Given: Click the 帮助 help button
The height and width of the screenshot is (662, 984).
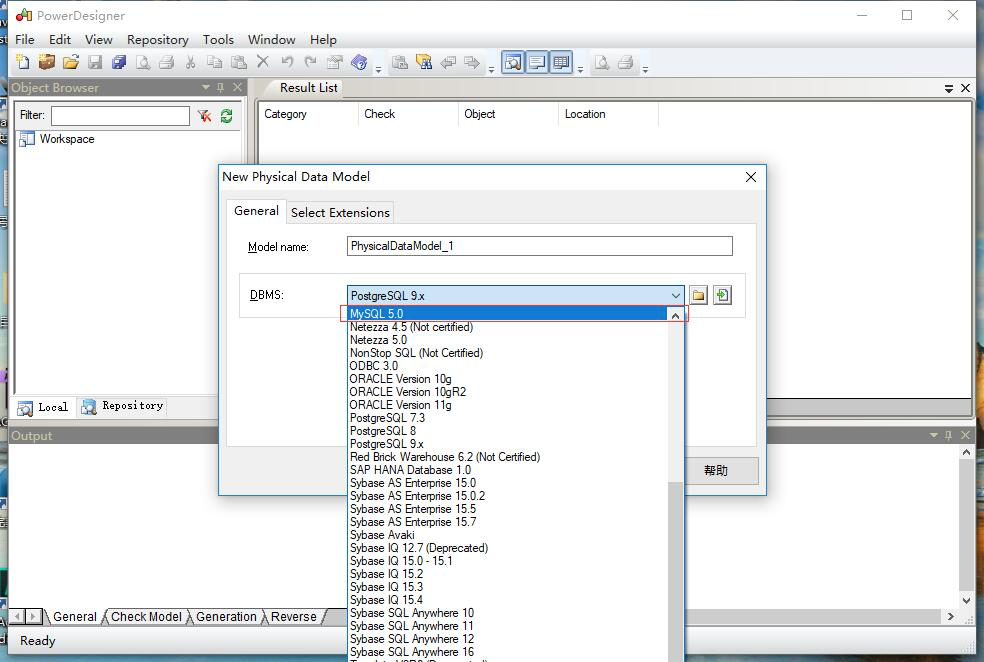Looking at the screenshot, I should click(x=716, y=471).
